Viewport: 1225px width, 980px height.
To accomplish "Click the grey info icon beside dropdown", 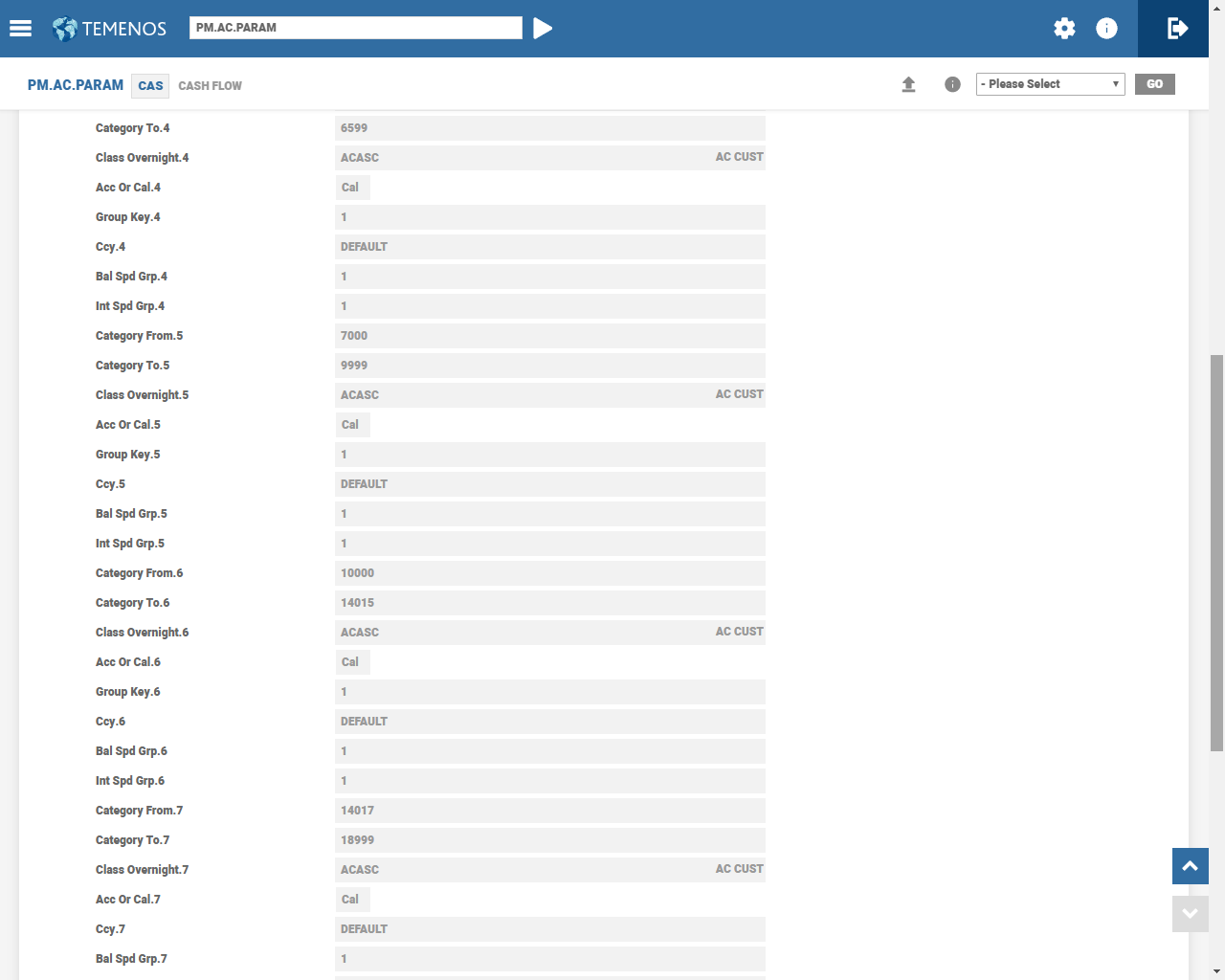I will coord(952,84).
